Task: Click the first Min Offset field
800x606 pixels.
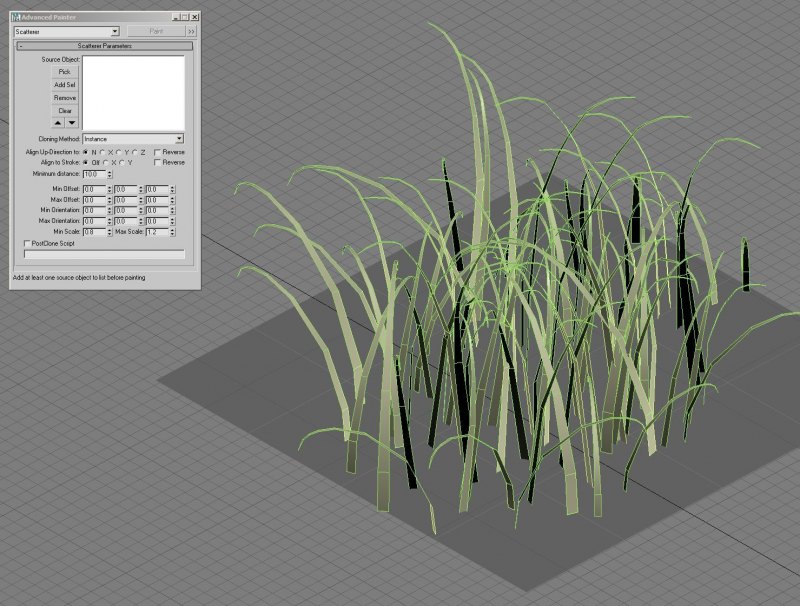Action: click(x=94, y=189)
